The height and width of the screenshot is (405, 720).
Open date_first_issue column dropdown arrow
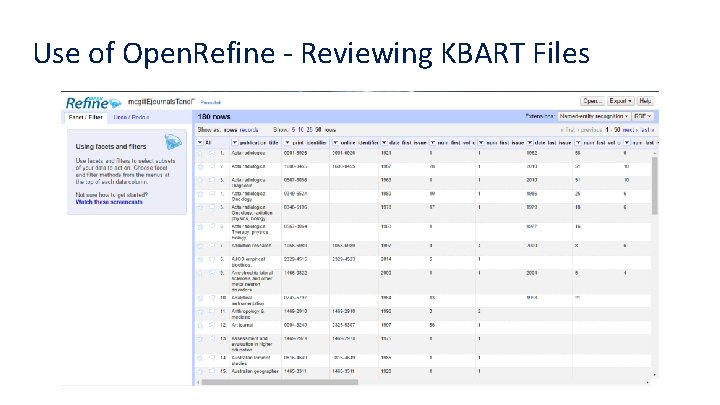[x=384, y=143]
